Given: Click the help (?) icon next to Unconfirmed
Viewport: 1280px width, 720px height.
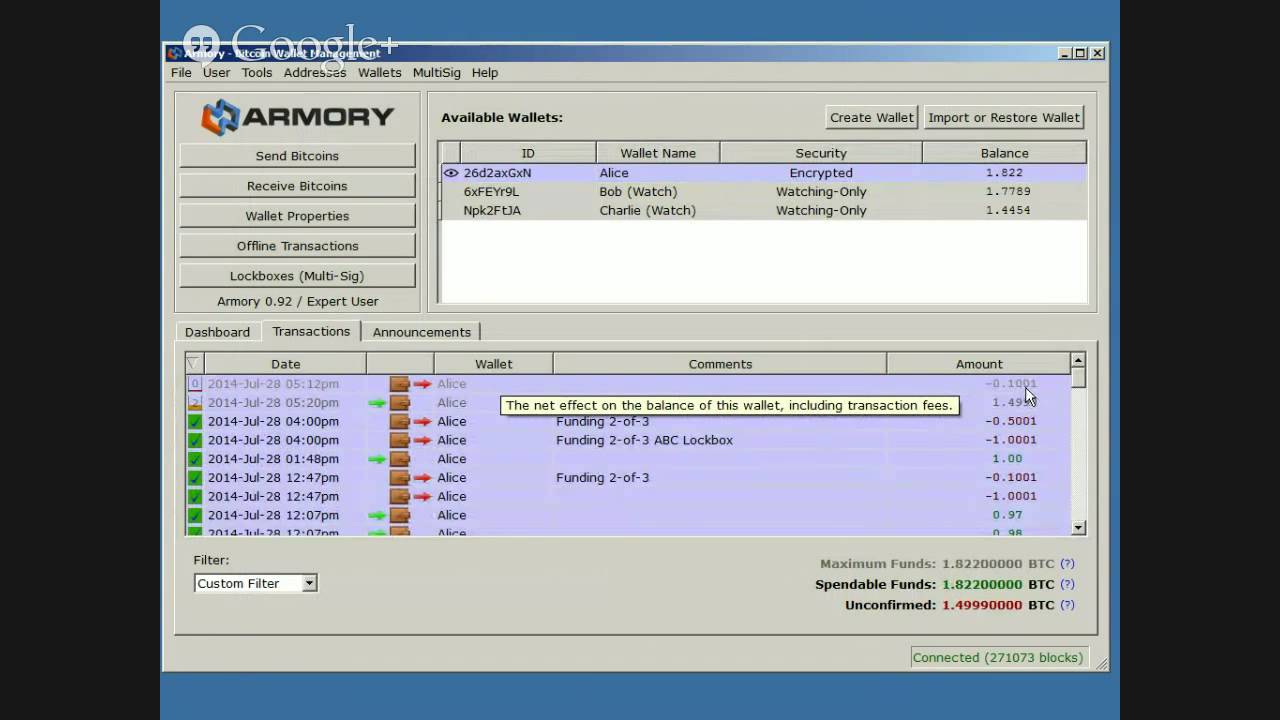Looking at the screenshot, I should tap(1067, 605).
